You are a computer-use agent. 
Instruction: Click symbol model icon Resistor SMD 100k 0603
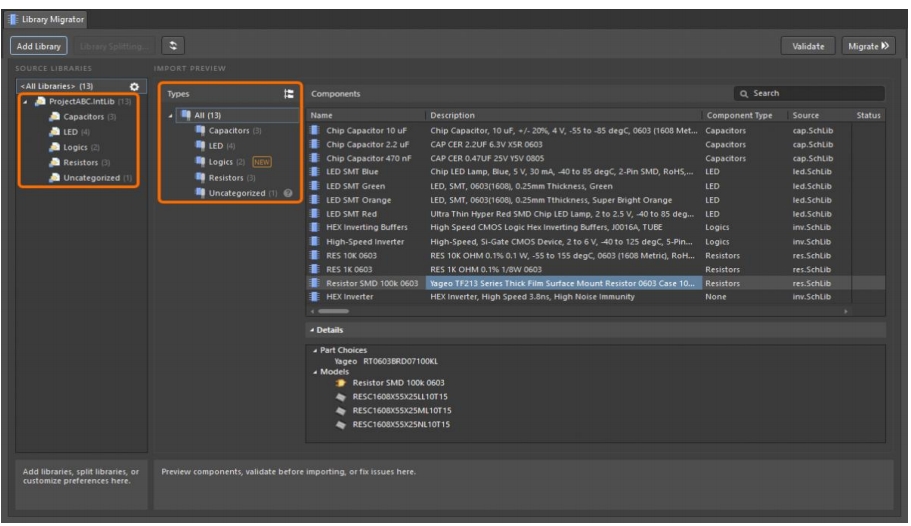(341, 383)
